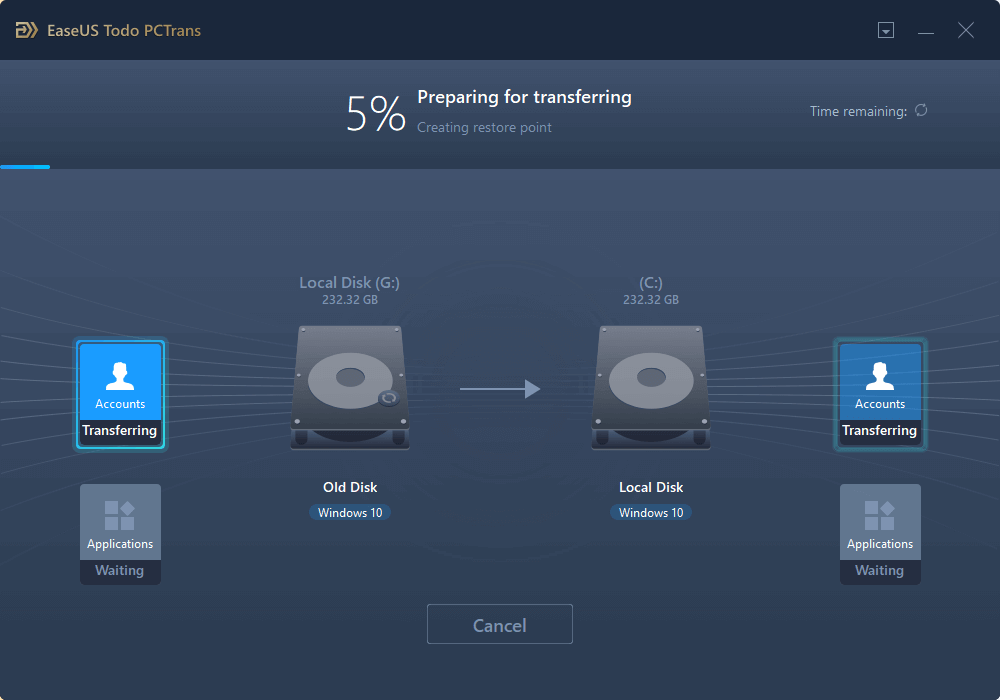Click the 'Old Disk' label
The width and height of the screenshot is (1000, 700).
point(350,487)
